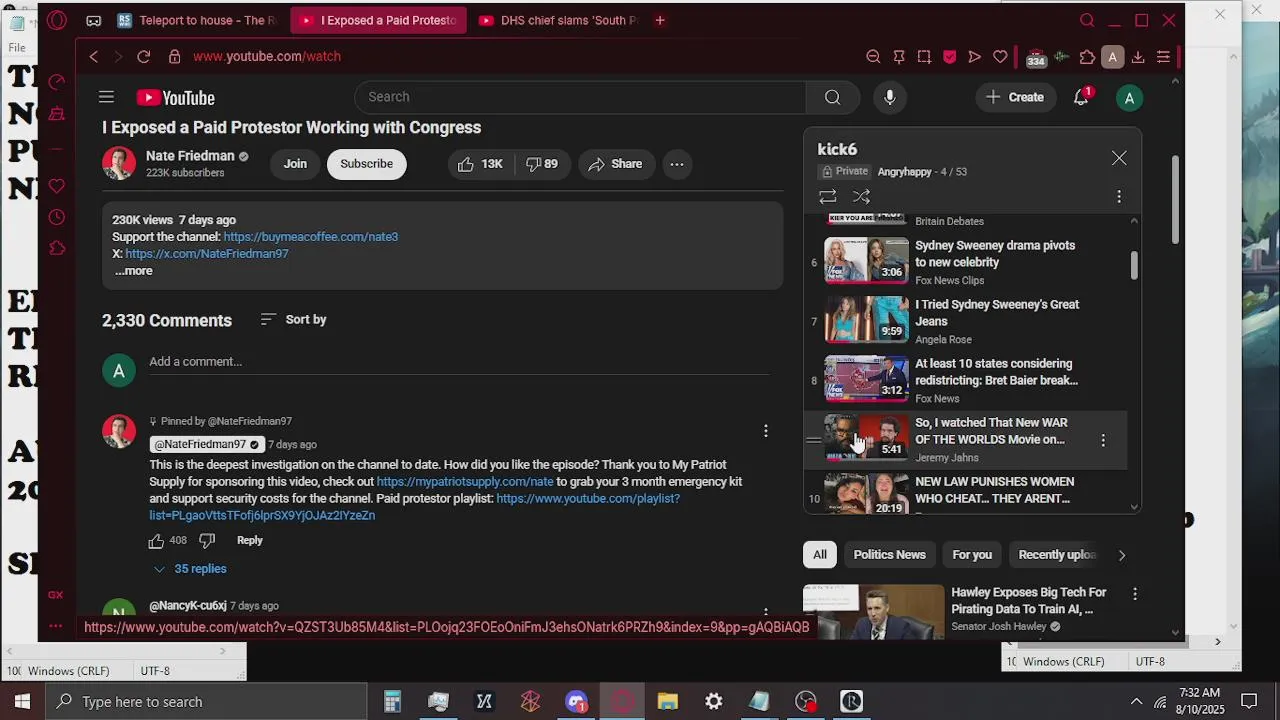Open the sidebar bookmarks heart icon
1280x720 pixels.
(x=57, y=186)
